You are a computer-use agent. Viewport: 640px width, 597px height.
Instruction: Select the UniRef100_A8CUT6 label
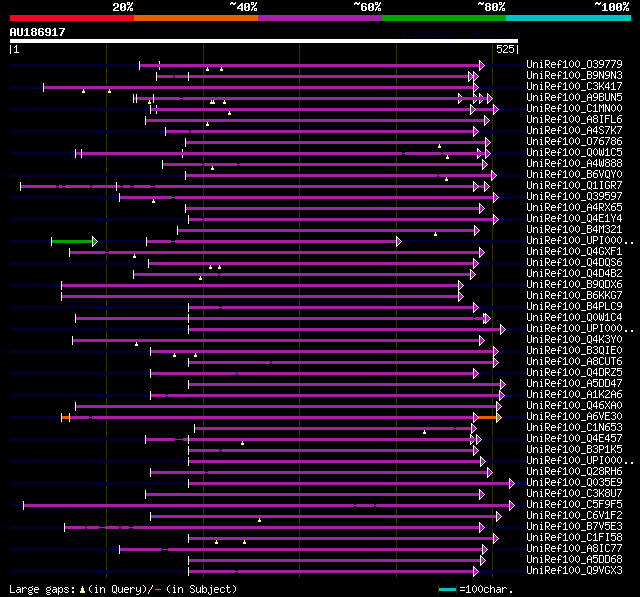click(574, 362)
